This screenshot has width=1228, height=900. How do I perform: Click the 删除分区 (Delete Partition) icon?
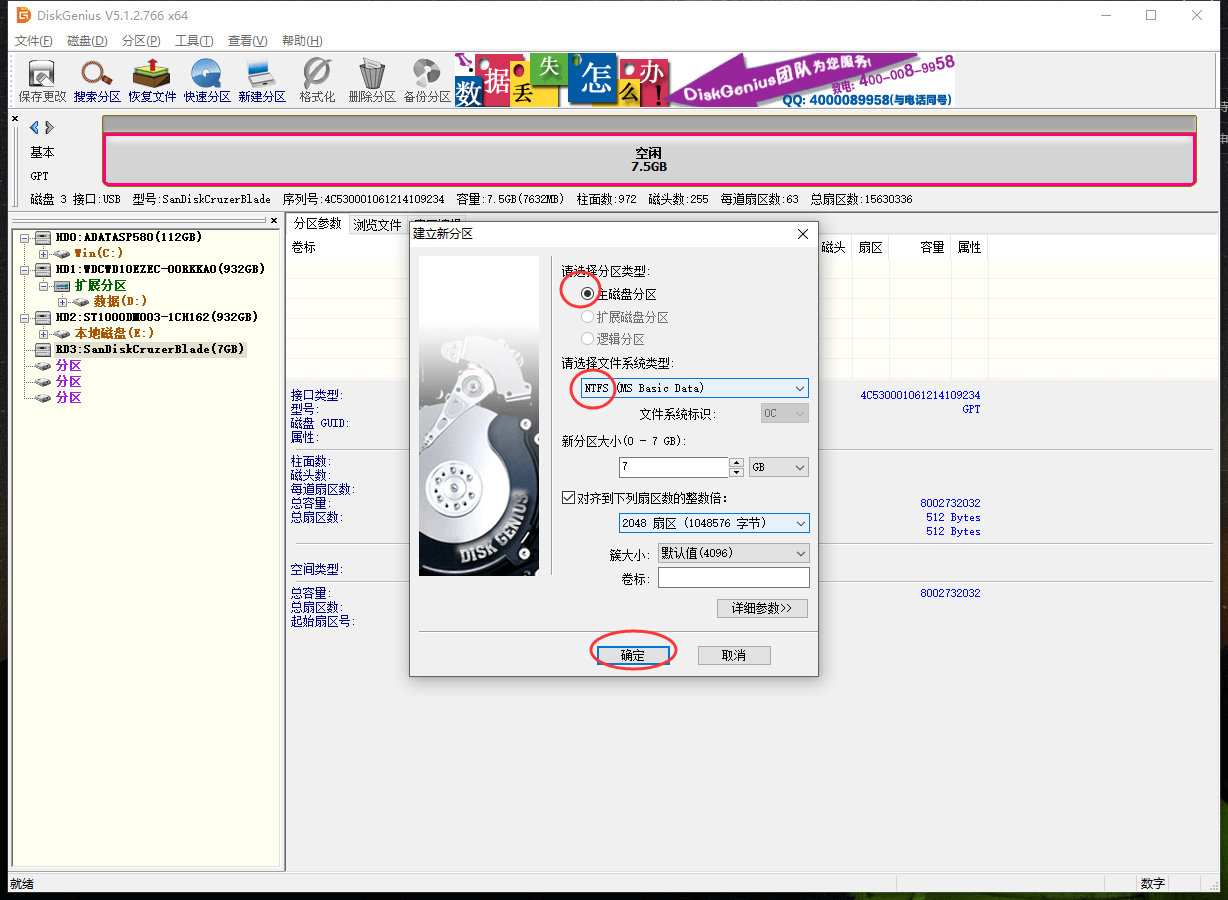[371, 80]
